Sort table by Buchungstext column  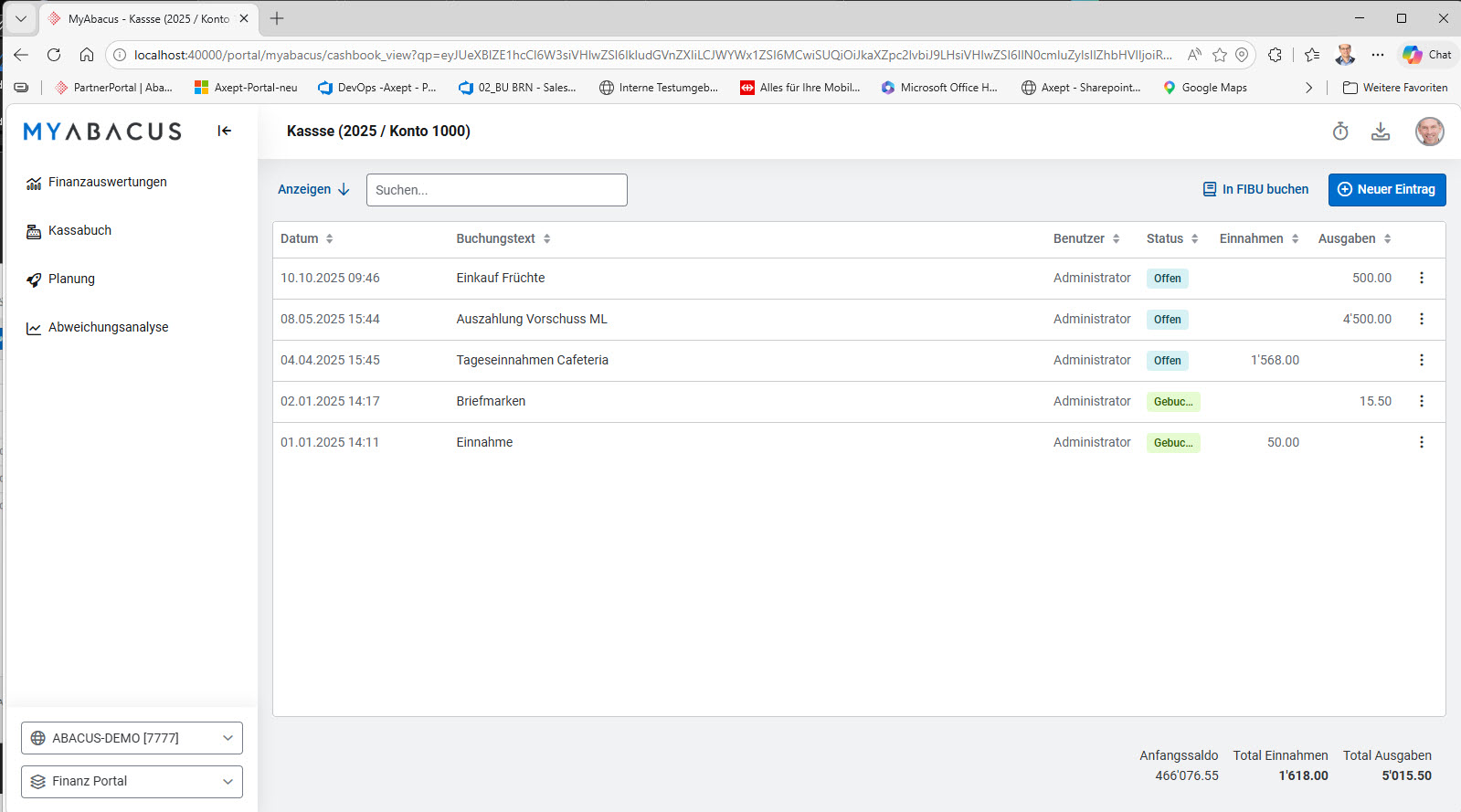point(503,238)
